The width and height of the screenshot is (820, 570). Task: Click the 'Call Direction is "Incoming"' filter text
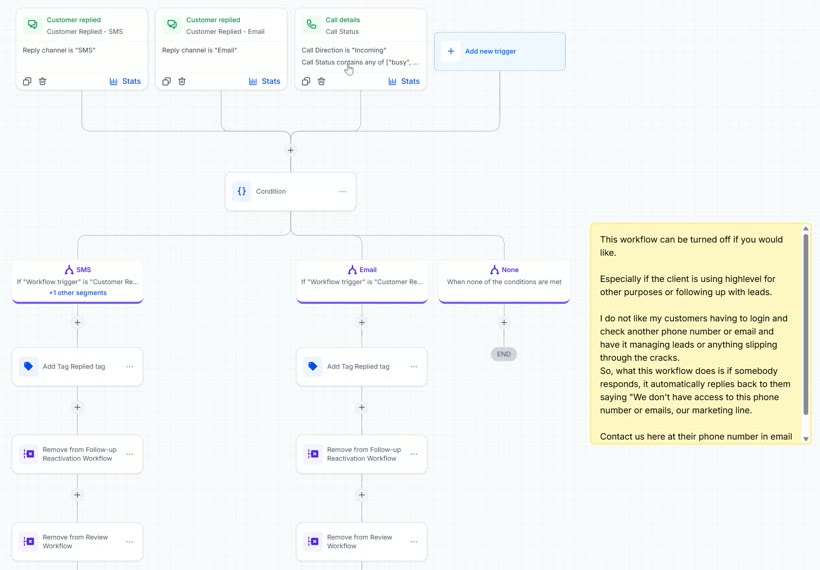pos(344,50)
